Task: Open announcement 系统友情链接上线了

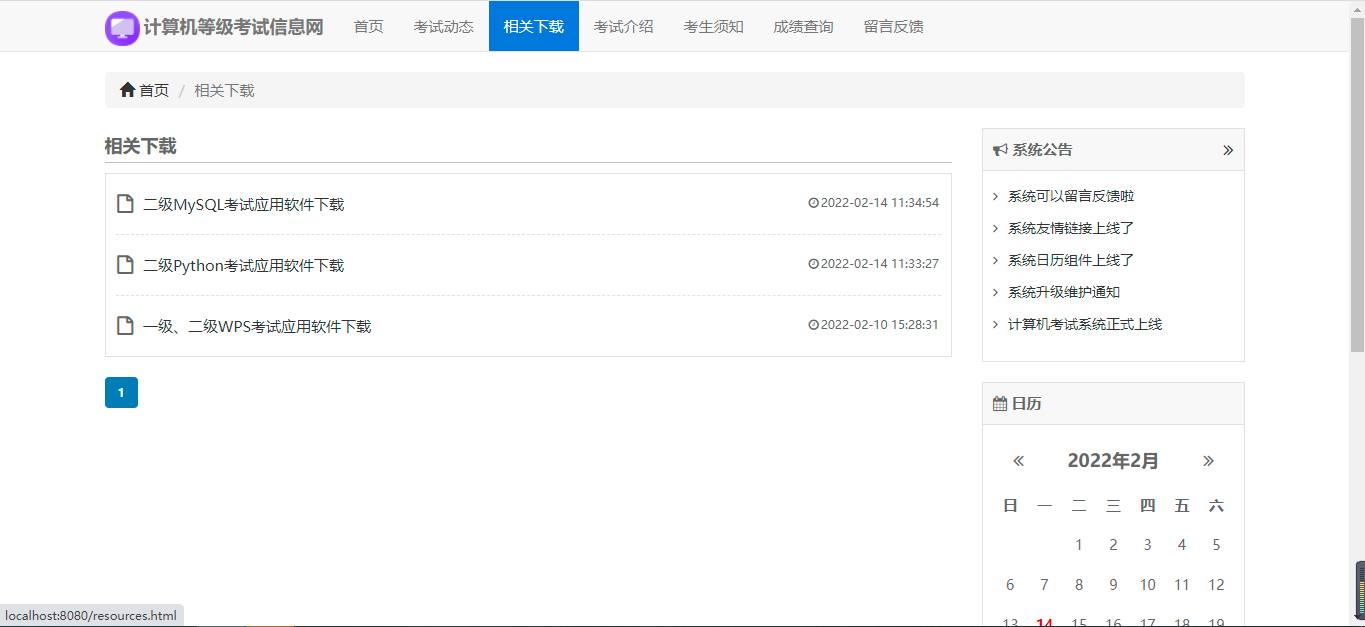Action: coord(1071,228)
